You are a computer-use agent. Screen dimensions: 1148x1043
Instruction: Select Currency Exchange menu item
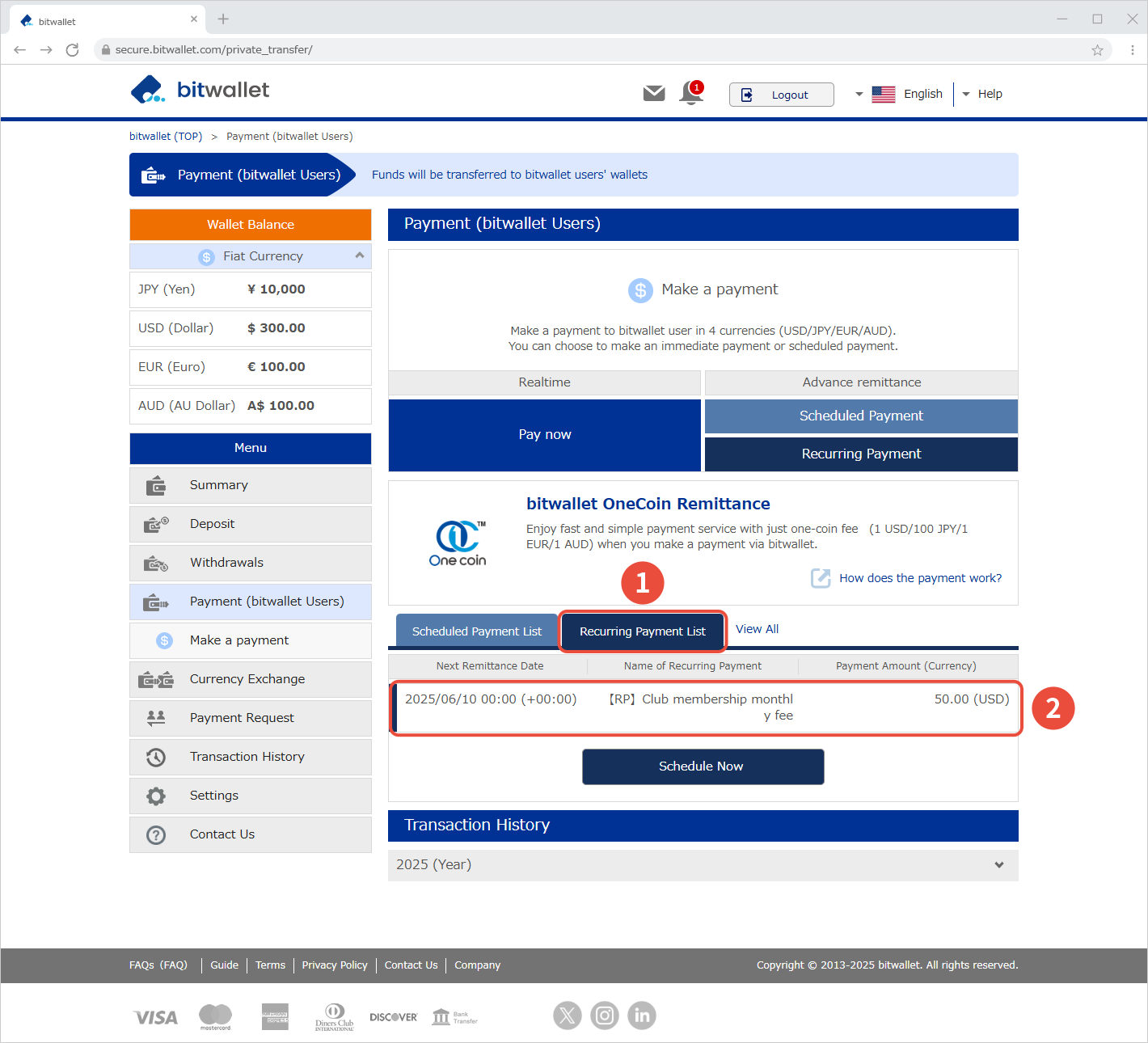[x=251, y=679]
